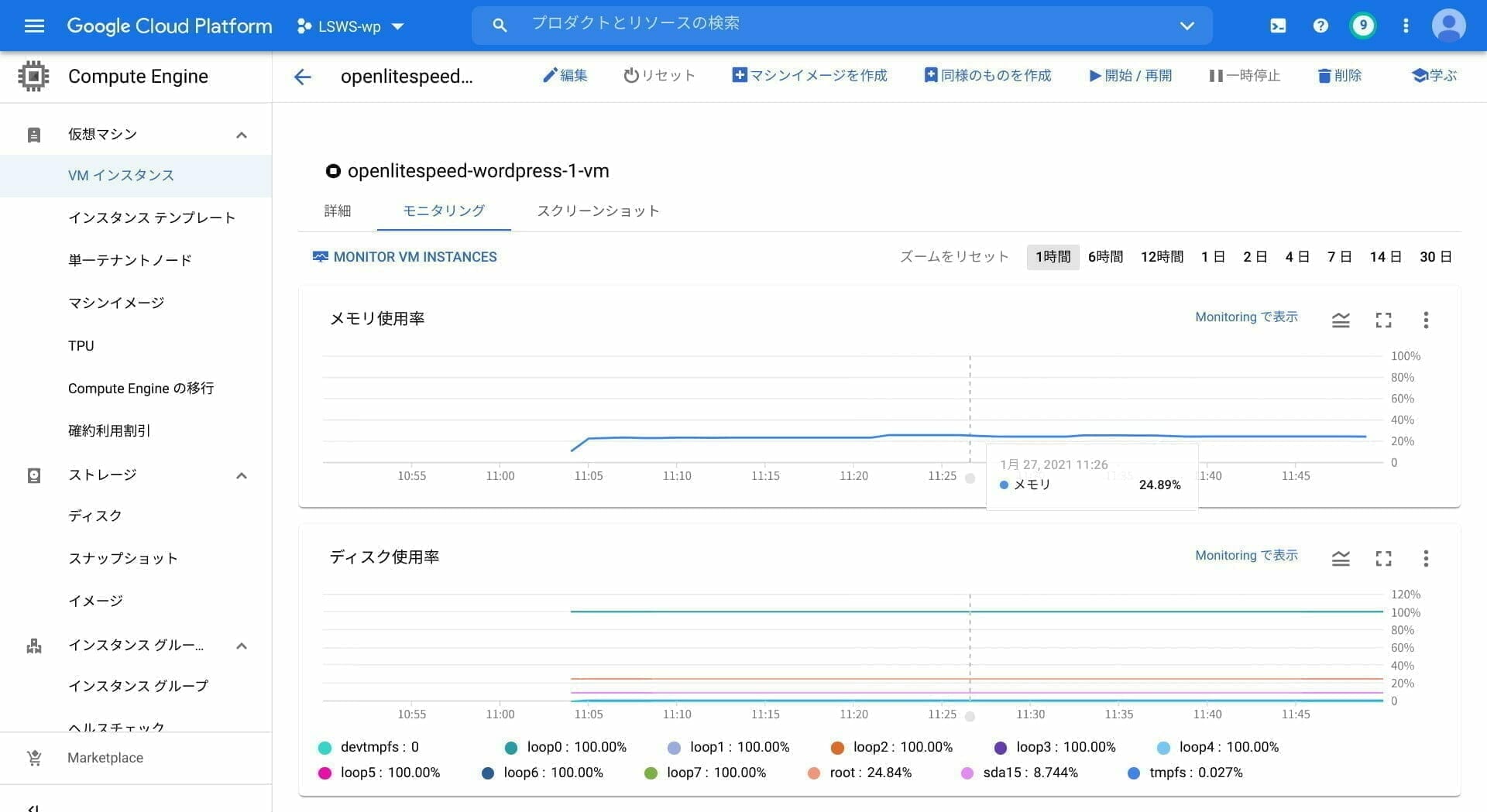Toggle legend icon on ディスク使用率 chart
1487x812 pixels.
tap(1341, 558)
